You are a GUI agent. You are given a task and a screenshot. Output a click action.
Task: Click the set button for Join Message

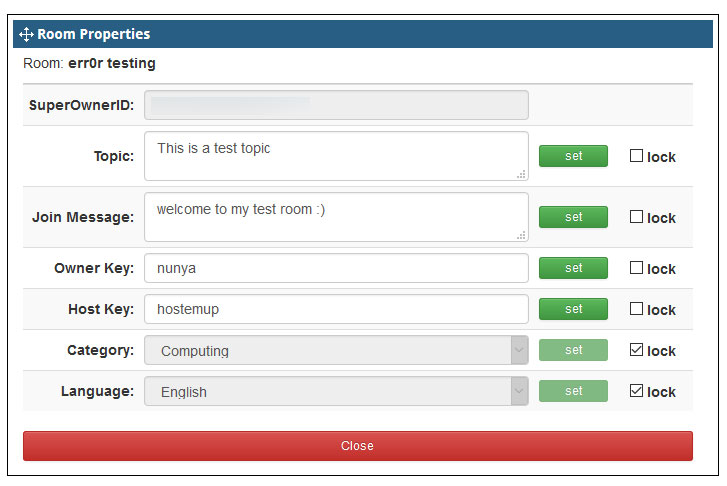pyautogui.click(x=573, y=217)
